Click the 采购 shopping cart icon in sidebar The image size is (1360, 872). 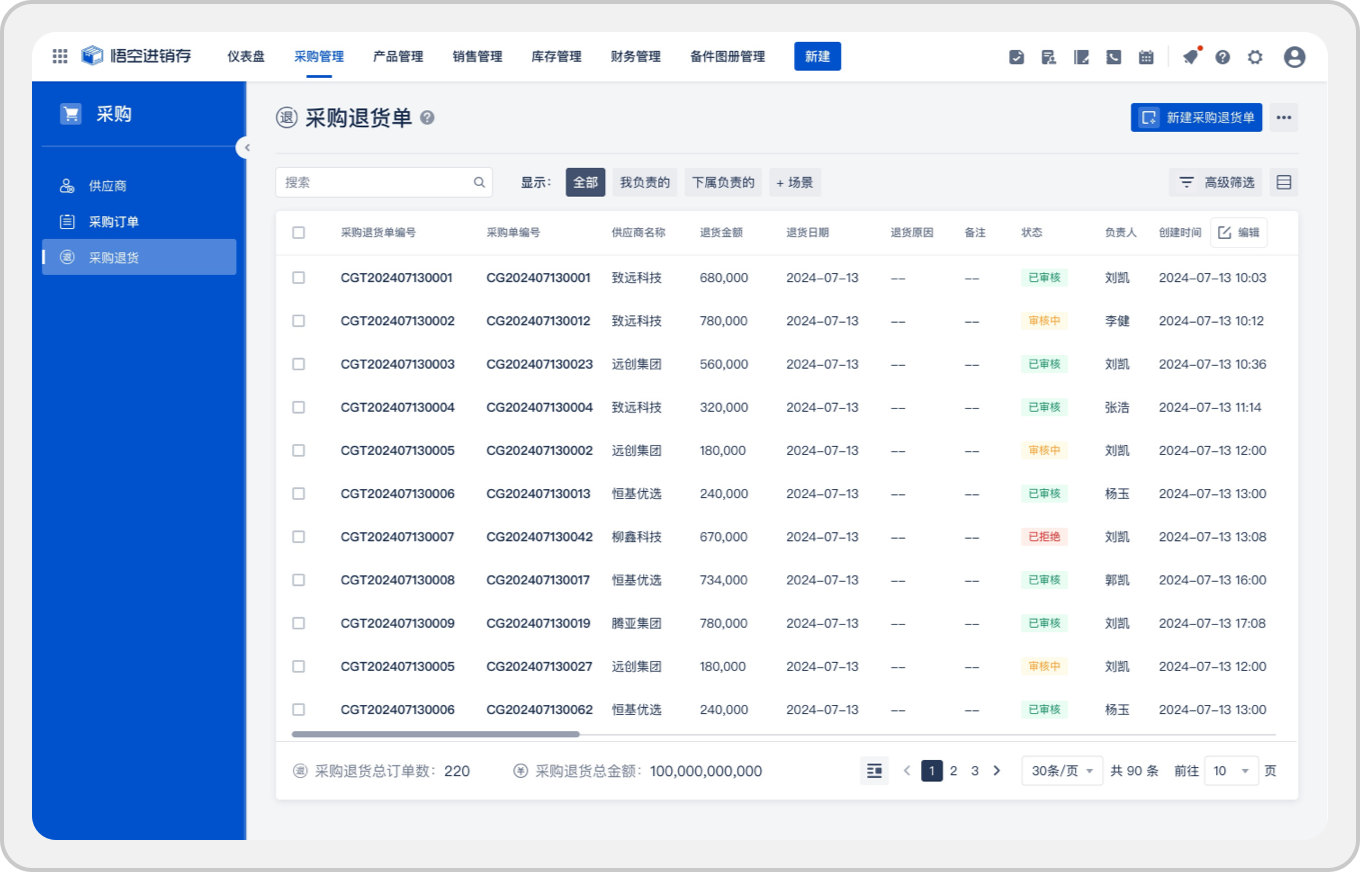pyautogui.click(x=71, y=114)
